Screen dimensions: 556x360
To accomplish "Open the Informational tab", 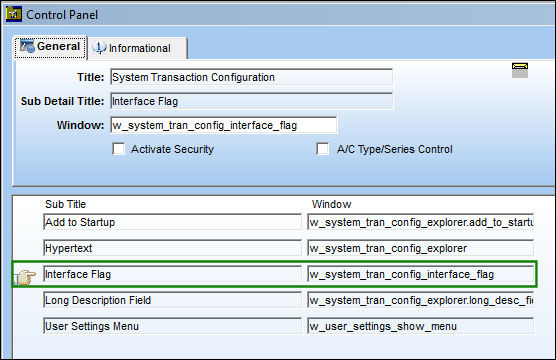I will point(138,48).
